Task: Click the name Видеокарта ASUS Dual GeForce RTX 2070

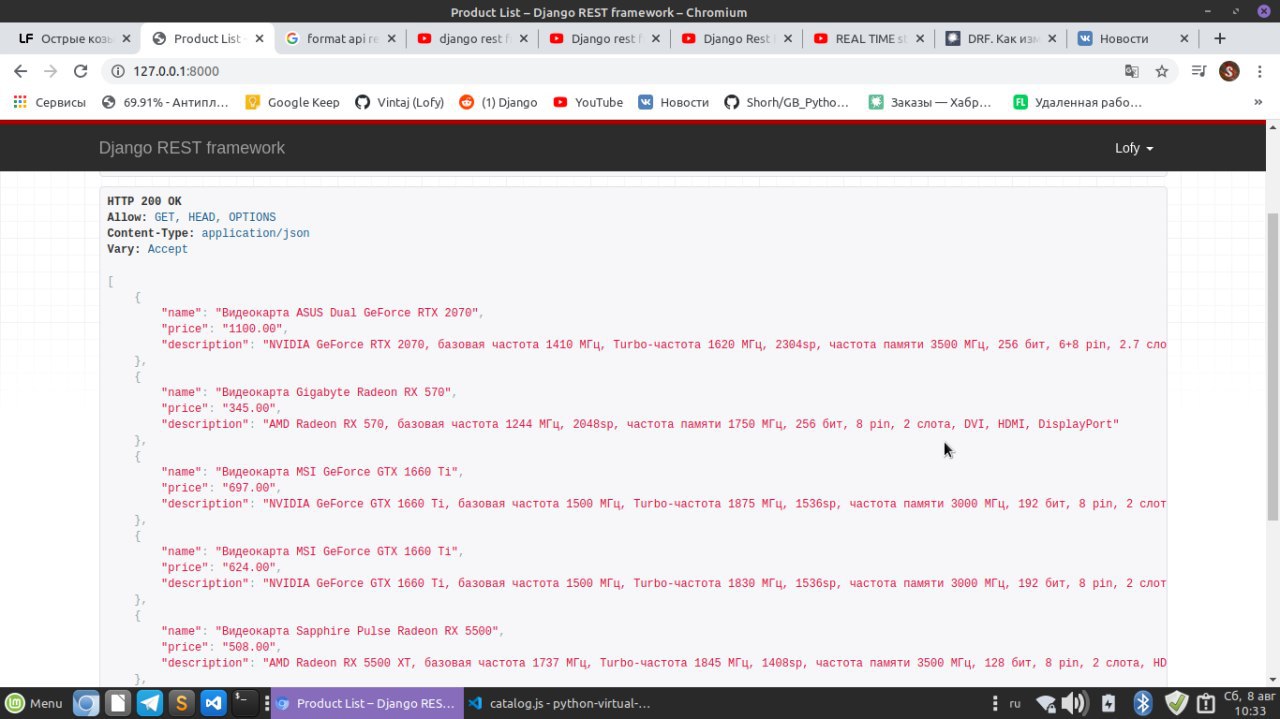Action: (x=348, y=313)
